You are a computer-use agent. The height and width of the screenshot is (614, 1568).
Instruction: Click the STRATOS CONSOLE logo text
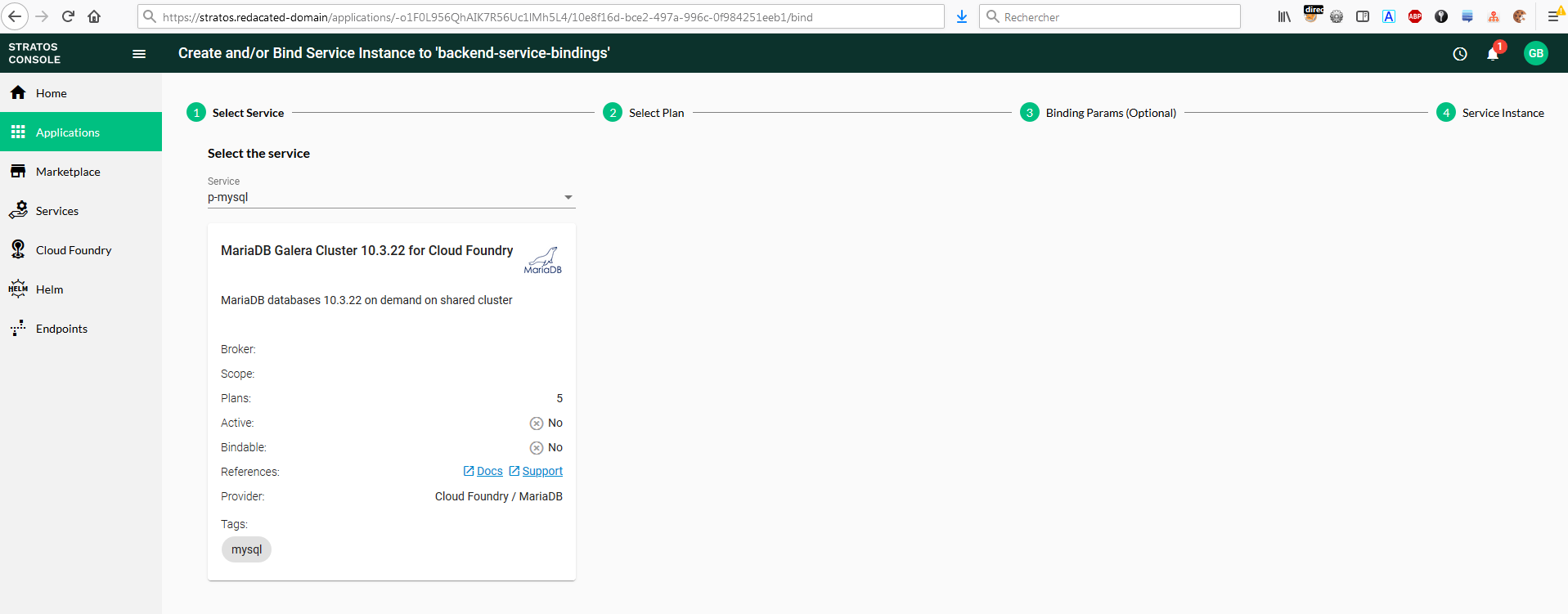click(34, 53)
